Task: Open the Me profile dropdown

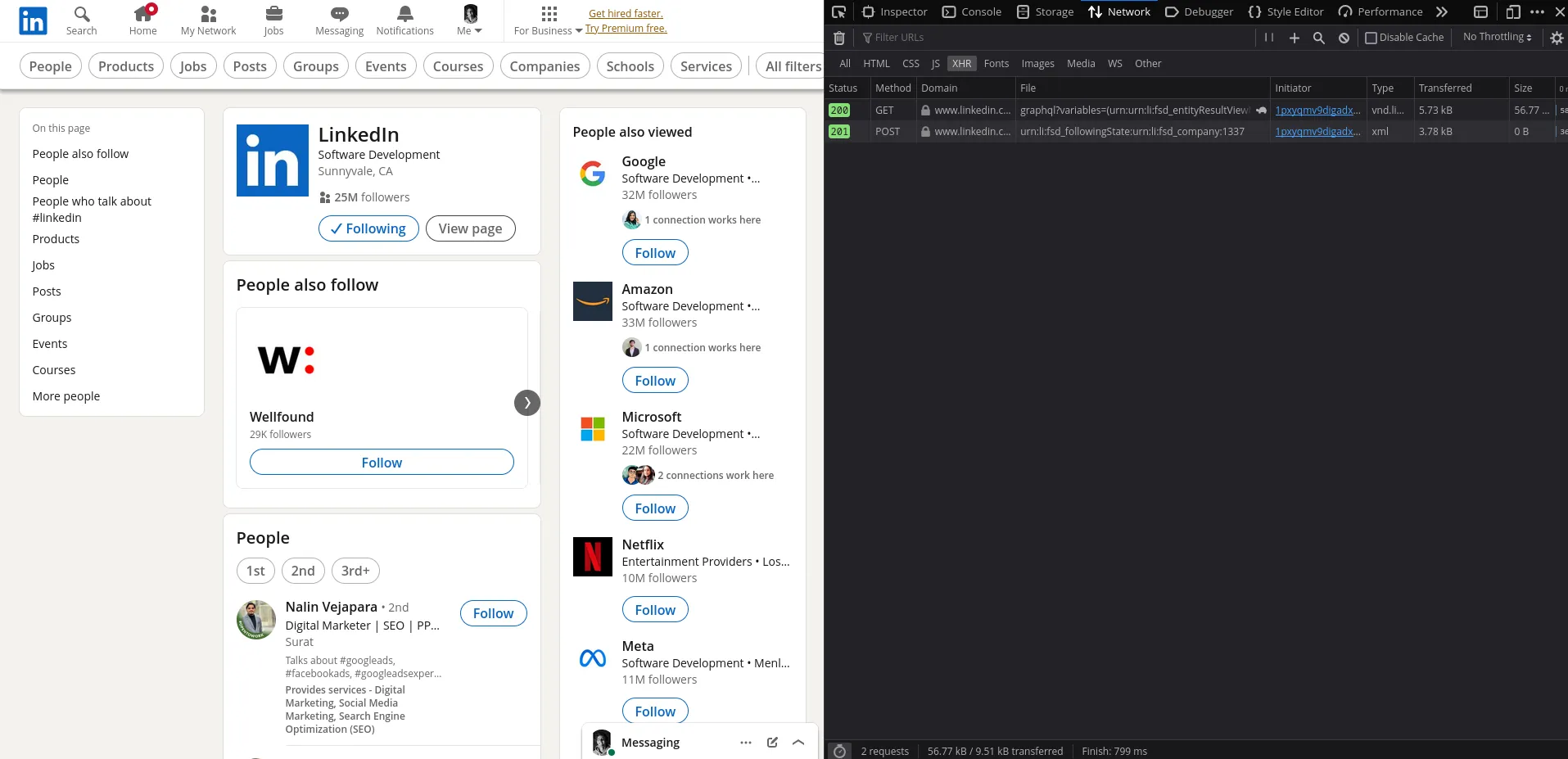Action: 470,21
